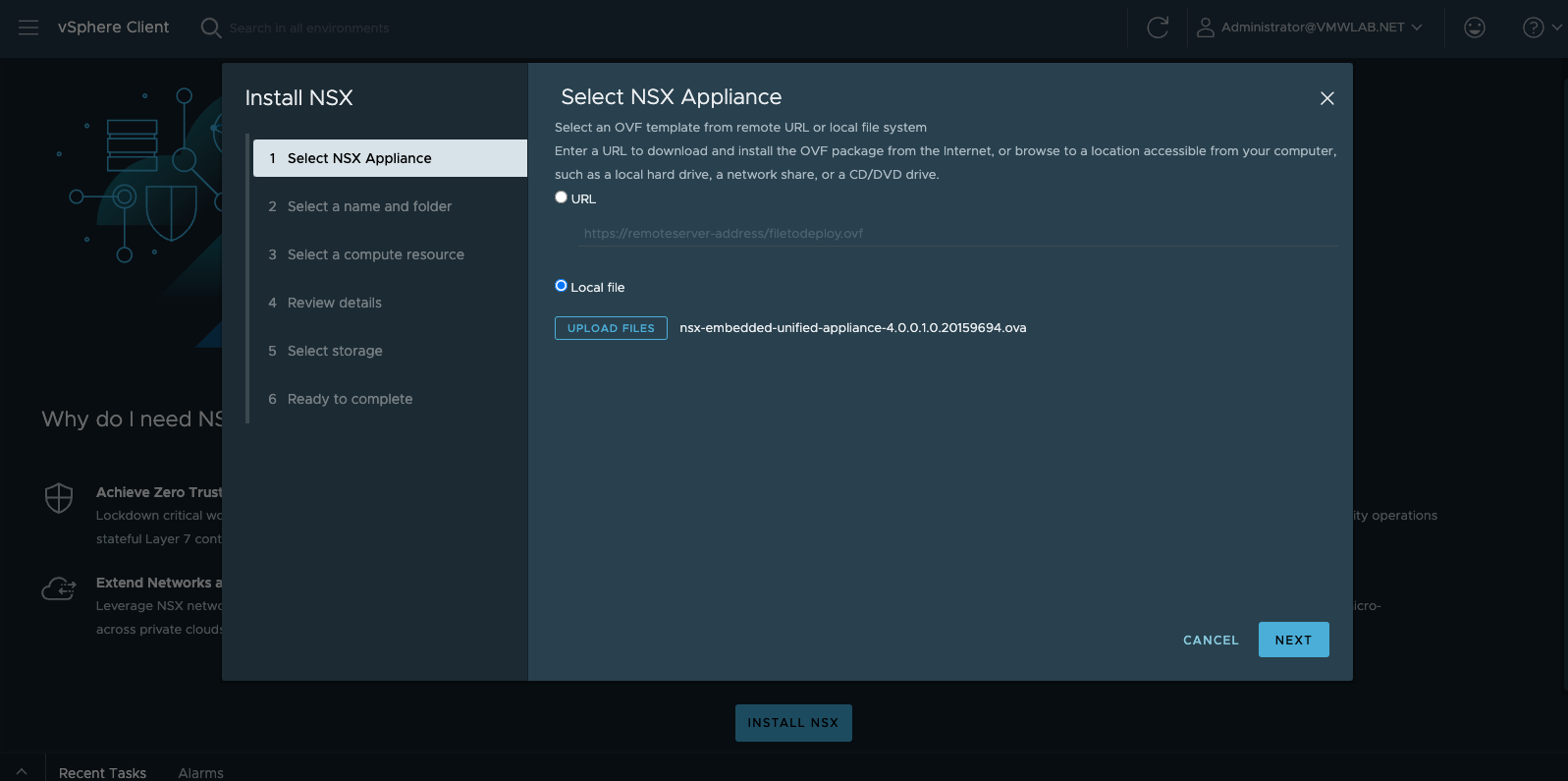
Task: Click the user account avatar icon
Action: point(1205,28)
